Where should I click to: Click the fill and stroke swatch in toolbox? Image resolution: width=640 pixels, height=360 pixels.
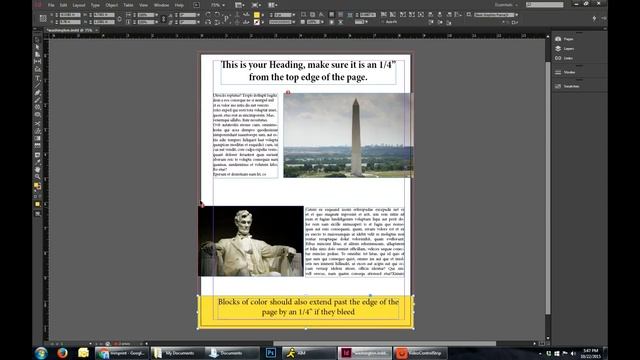37,187
